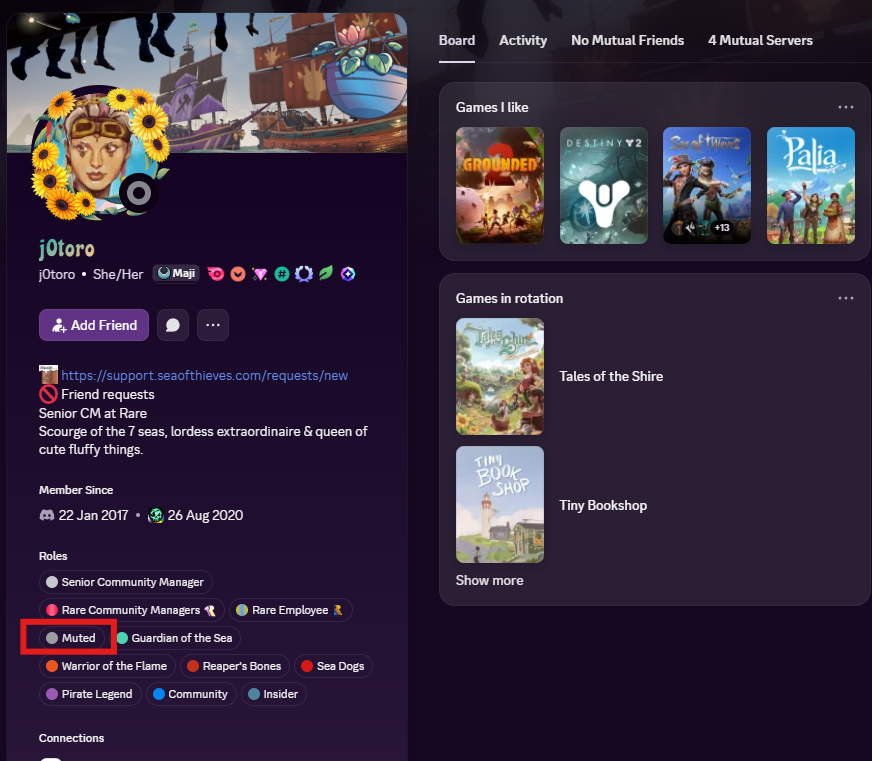
Task: Click the 22 Jan 2017 join date
Action: point(93,515)
